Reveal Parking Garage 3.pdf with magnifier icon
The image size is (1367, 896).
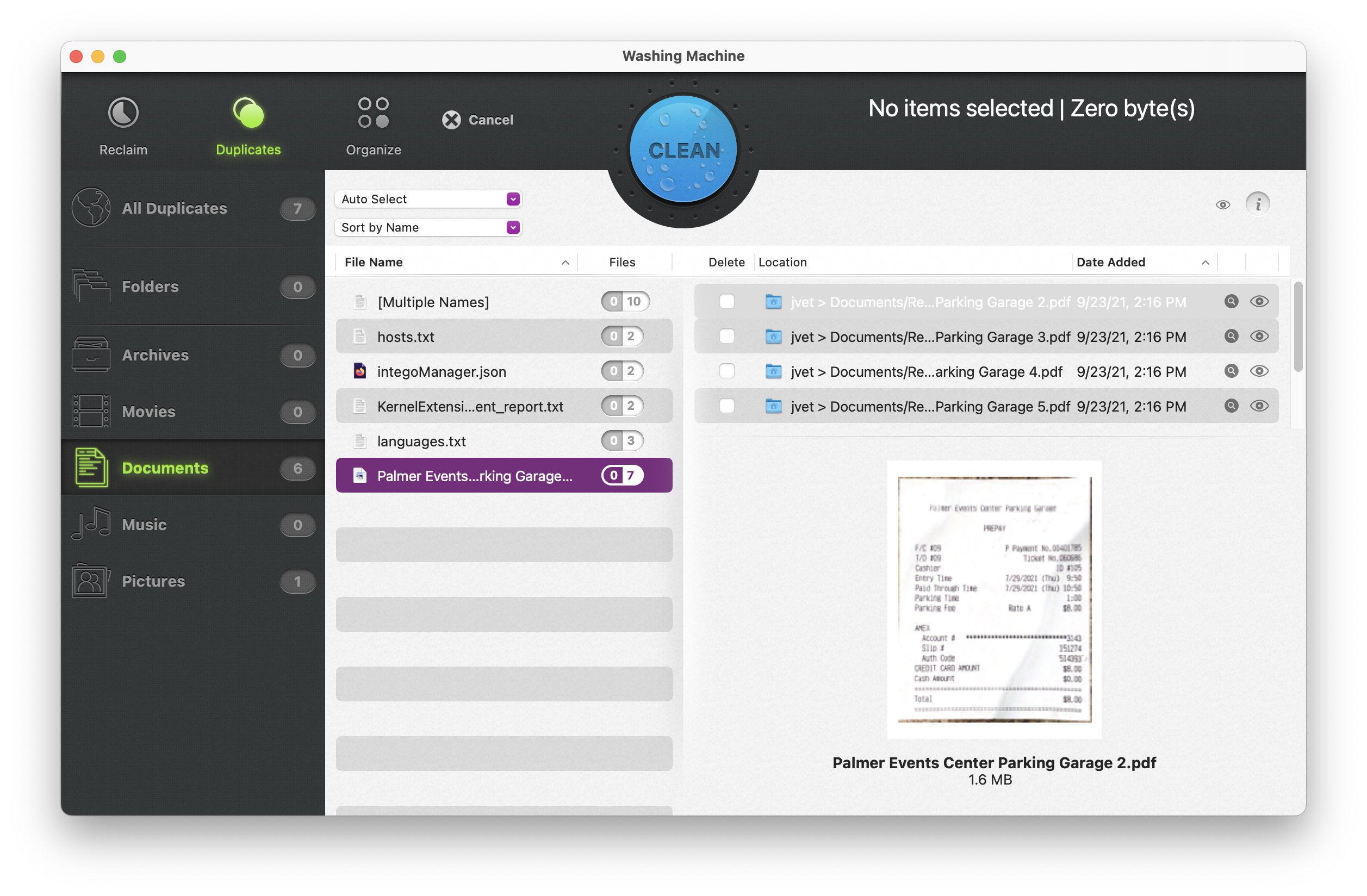pyautogui.click(x=1231, y=336)
